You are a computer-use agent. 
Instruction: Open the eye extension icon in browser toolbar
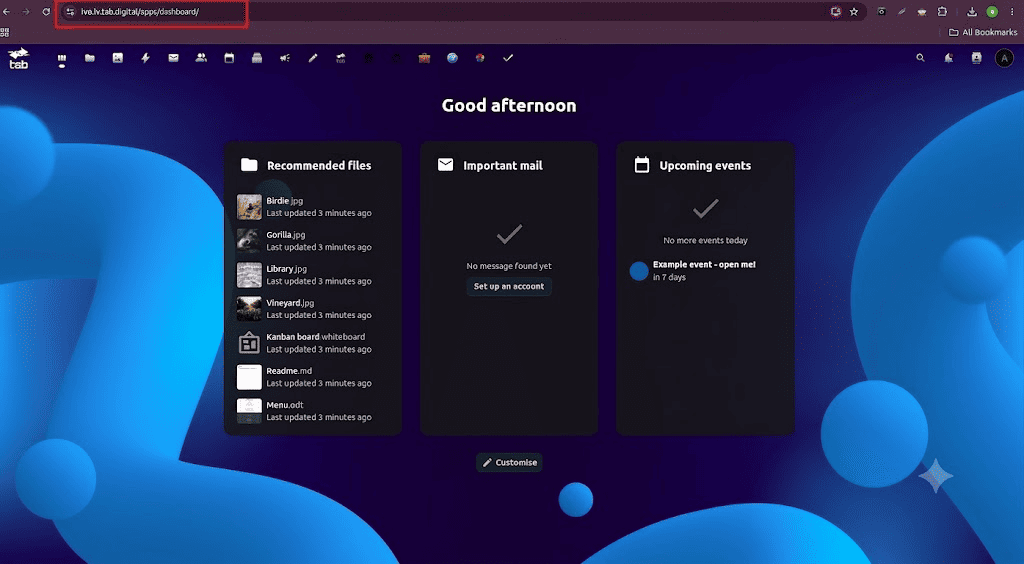point(882,12)
